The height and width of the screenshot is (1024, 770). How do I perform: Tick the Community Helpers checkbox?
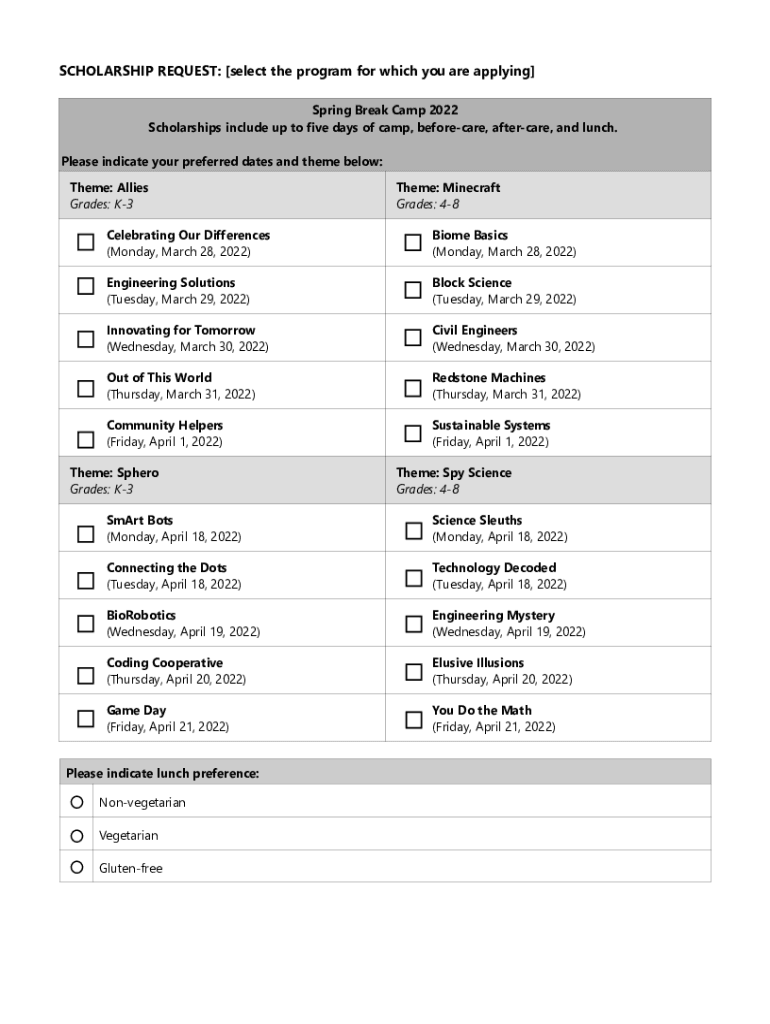[x=86, y=438]
